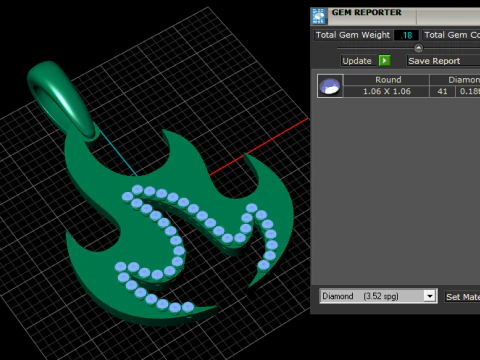Open the Diamond (3.52 spg) material dropdown
This screenshot has height=360, width=480.
(x=430, y=296)
